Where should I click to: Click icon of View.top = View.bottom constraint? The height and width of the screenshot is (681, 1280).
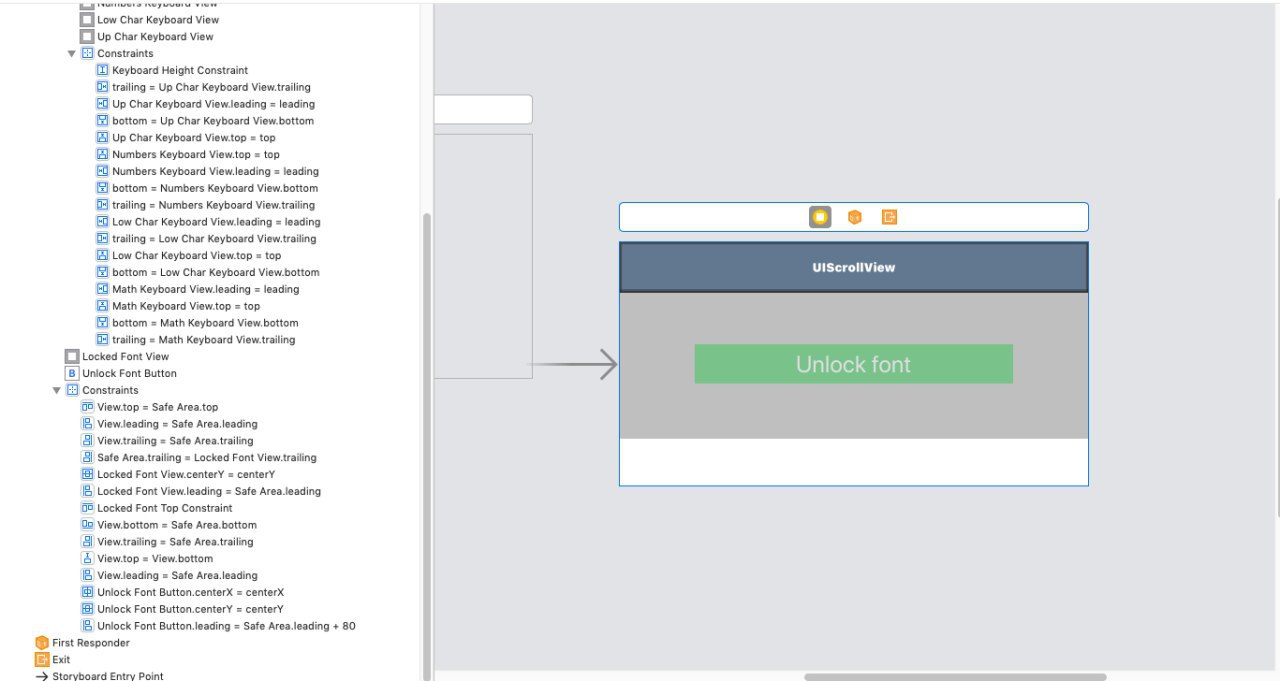point(88,559)
